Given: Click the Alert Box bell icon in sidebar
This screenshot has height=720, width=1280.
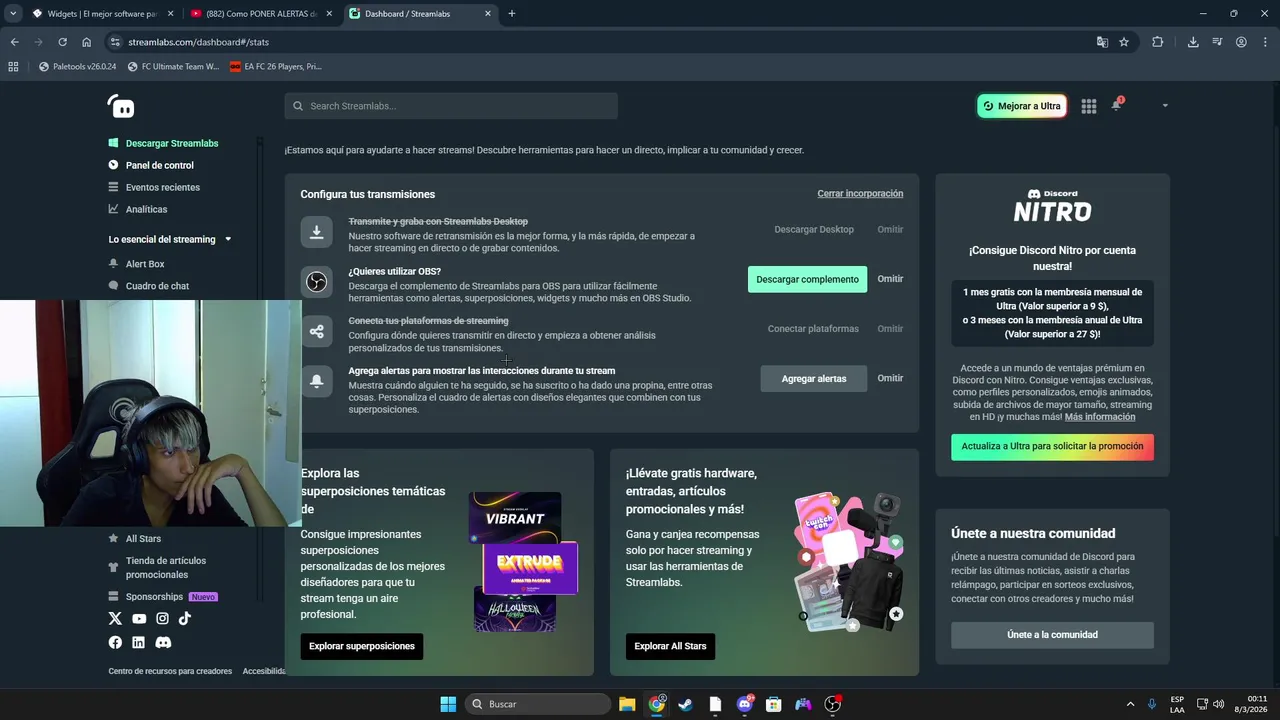Looking at the screenshot, I should (113, 264).
